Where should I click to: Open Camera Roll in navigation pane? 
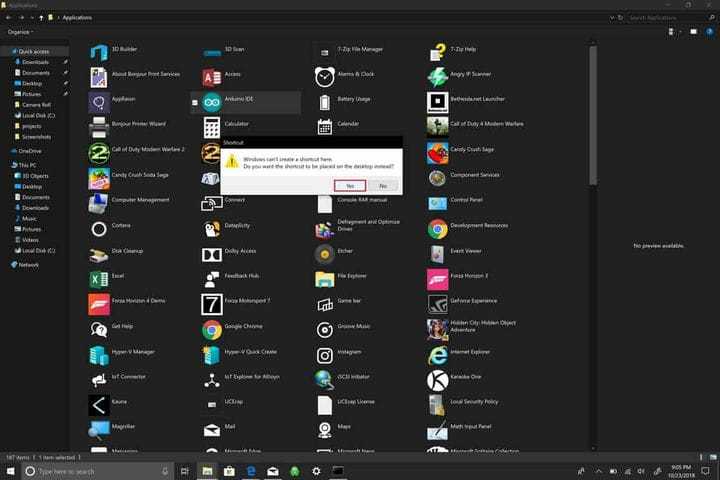36,105
